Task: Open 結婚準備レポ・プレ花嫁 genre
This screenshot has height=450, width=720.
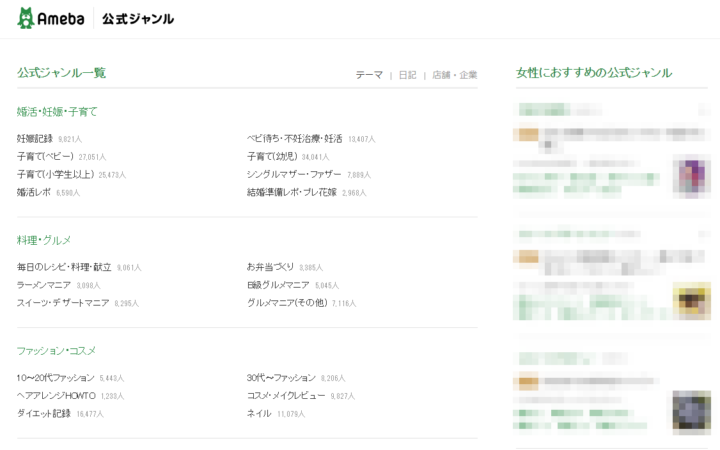Action: pyautogui.click(x=292, y=192)
